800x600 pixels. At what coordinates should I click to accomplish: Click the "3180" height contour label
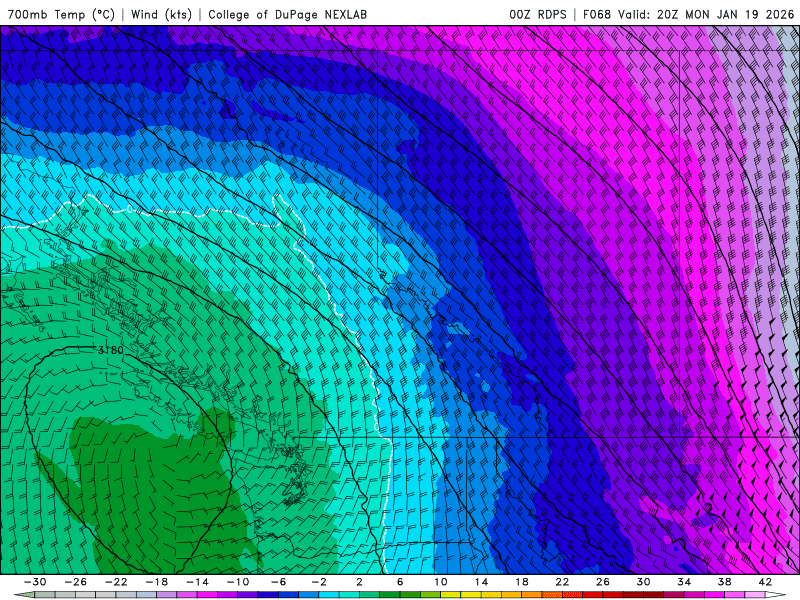point(110,350)
